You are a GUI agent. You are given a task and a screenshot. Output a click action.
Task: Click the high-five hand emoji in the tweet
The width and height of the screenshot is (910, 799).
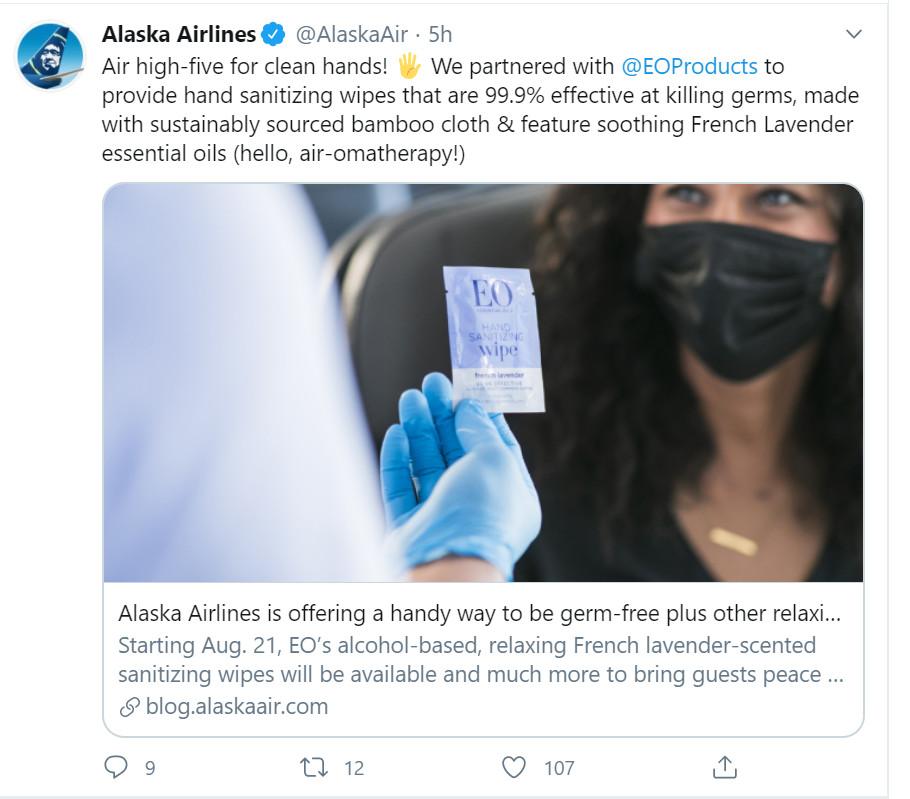pos(409,67)
